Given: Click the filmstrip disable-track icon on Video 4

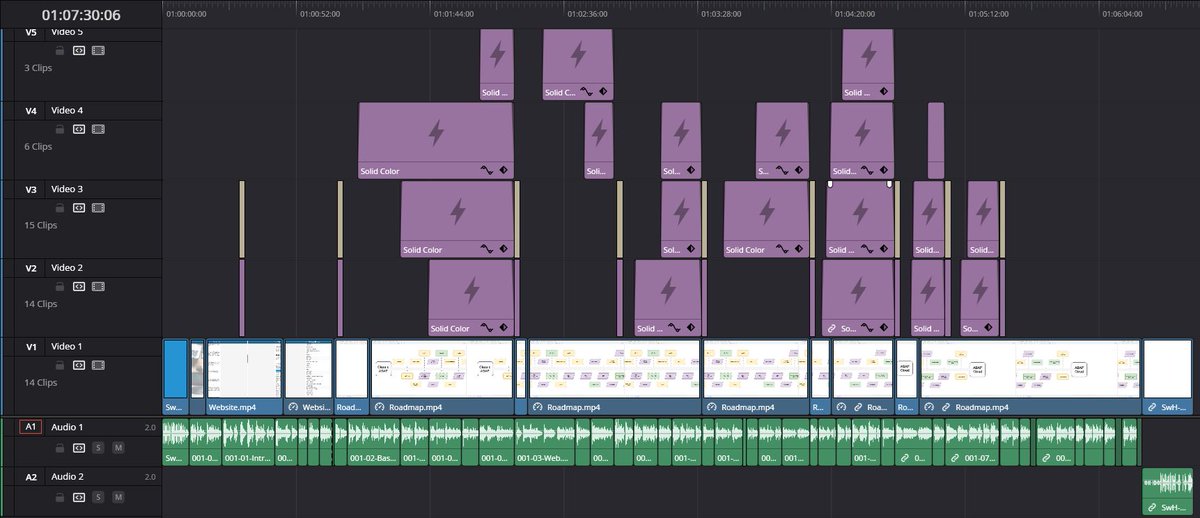Looking at the screenshot, I should (x=98, y=128).
